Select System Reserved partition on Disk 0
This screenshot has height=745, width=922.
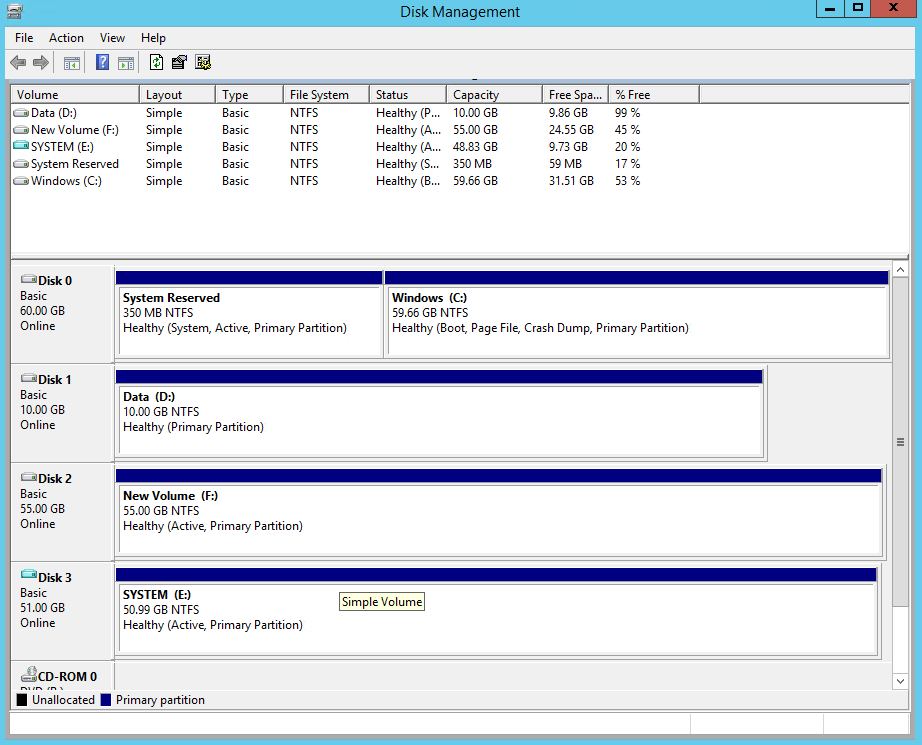(249, 320)
